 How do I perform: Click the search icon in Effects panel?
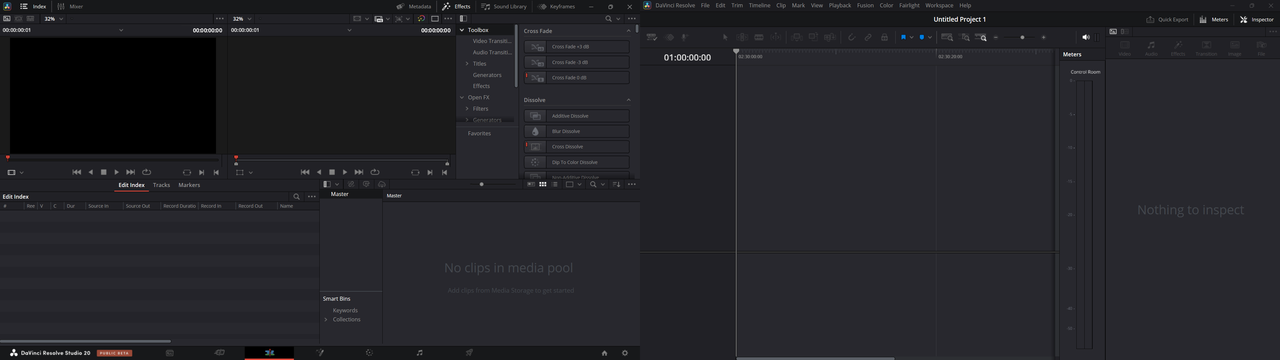pos(608,18)
